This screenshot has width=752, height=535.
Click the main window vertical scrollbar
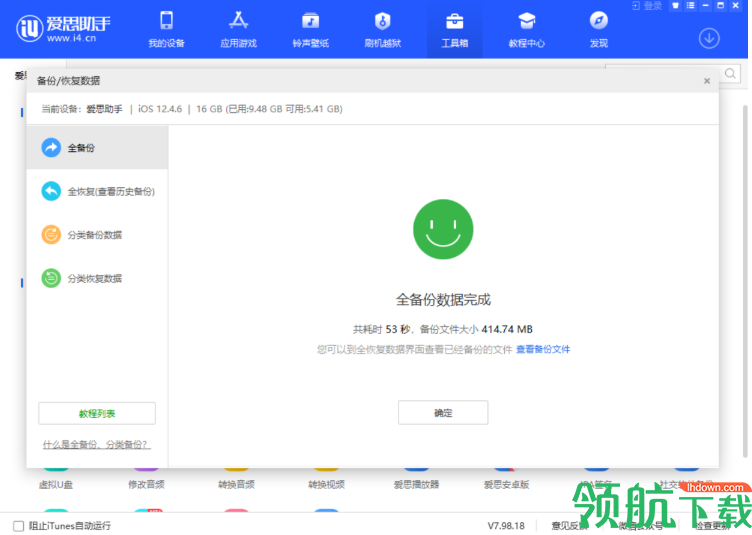pyautogui.click(x=745, y=280)
